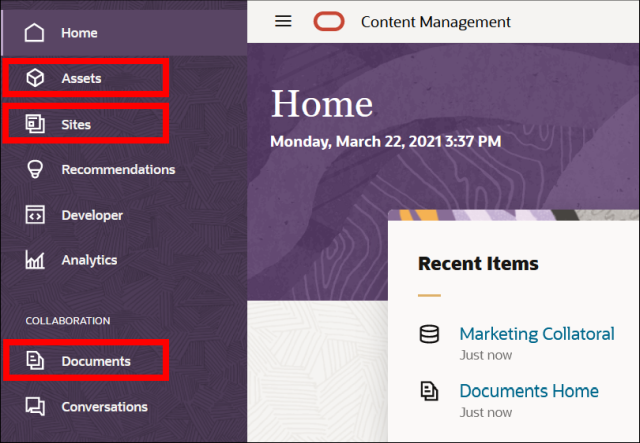Screen dimensions: 640x443
Task: Click the Analytics bar chart icon
Action: (x=35, y=260)
